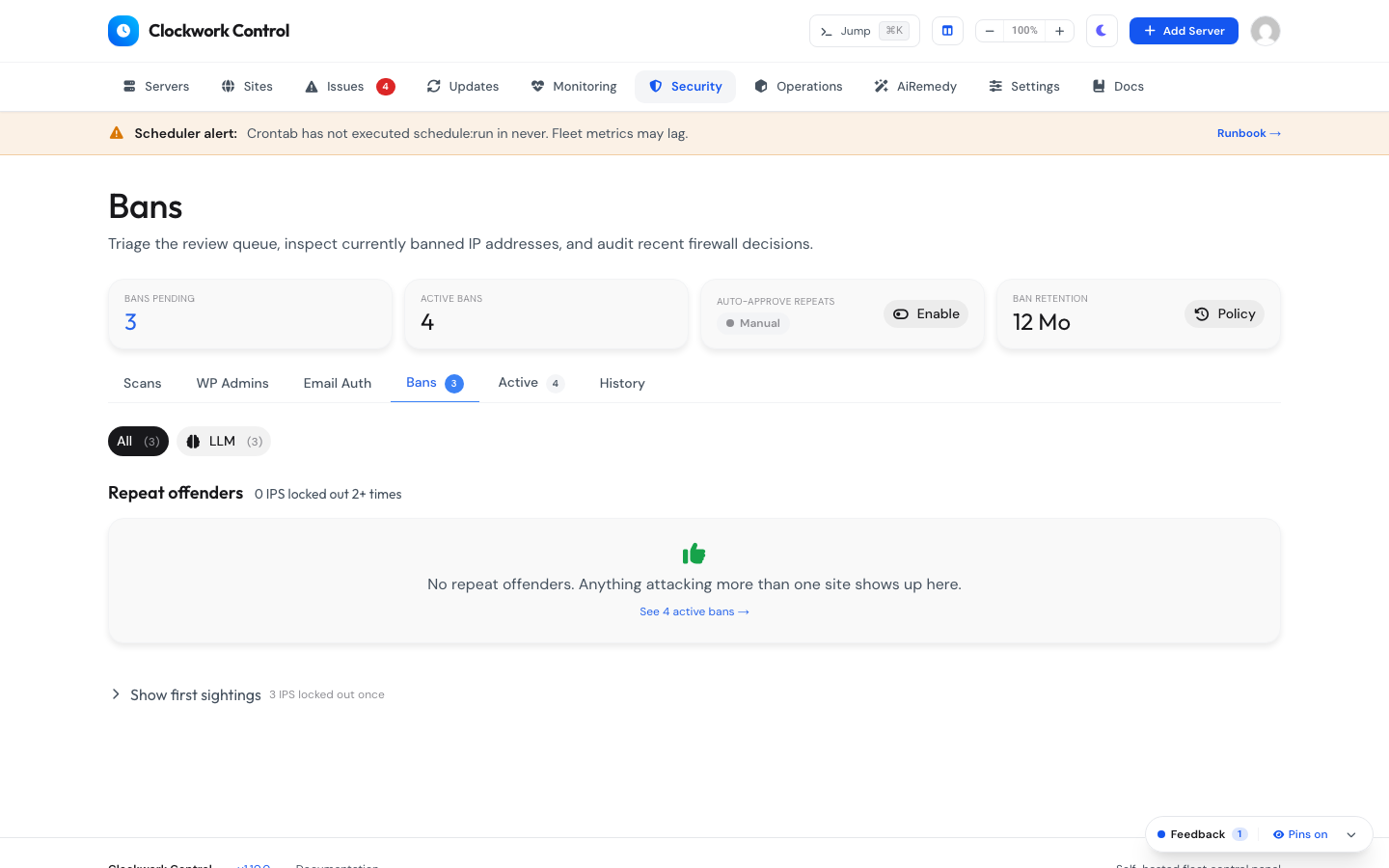
Task: Increase zoom with the plus button
Action: 1059,31
